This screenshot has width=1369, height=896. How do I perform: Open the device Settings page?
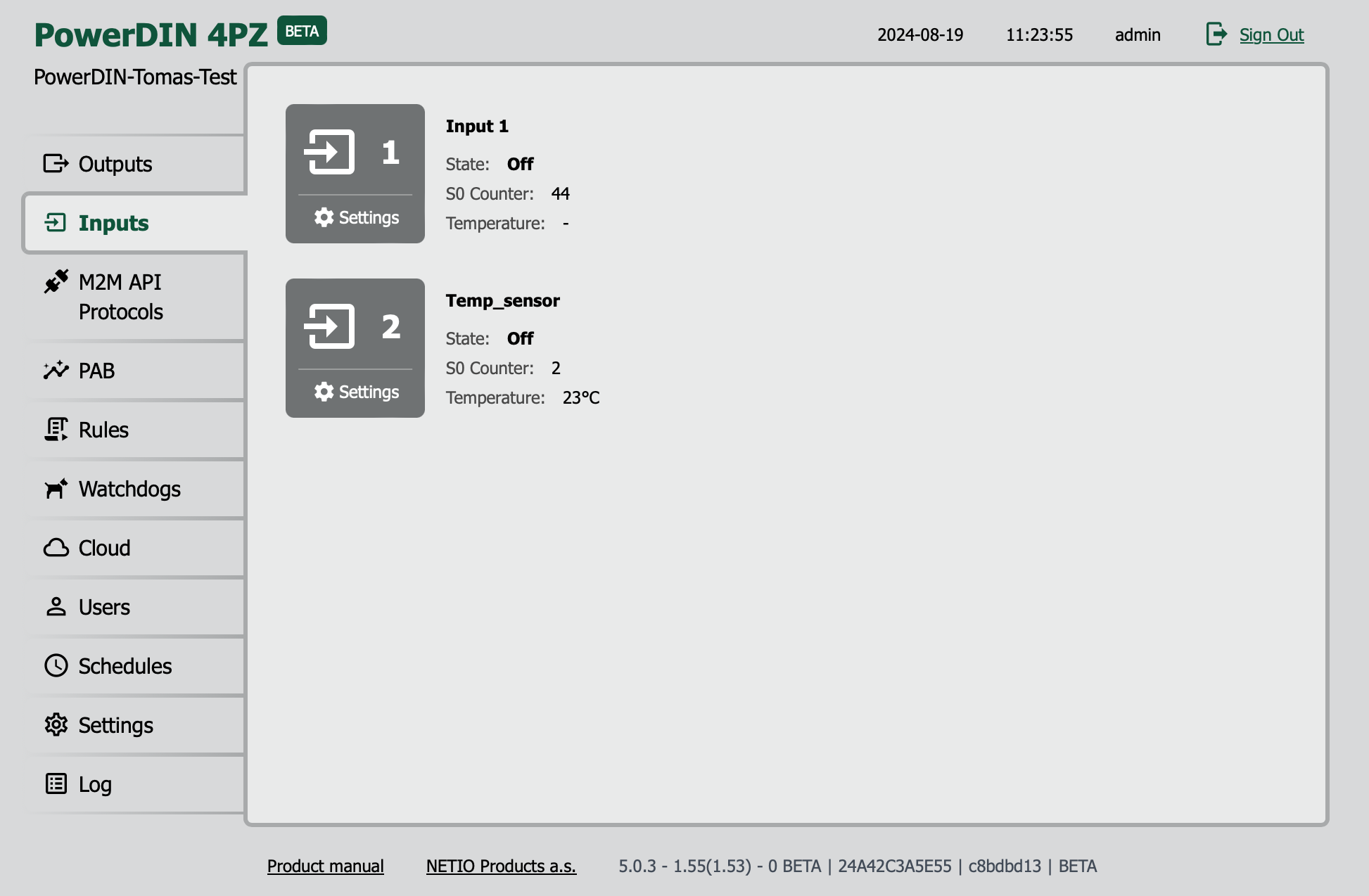point(134,724)
